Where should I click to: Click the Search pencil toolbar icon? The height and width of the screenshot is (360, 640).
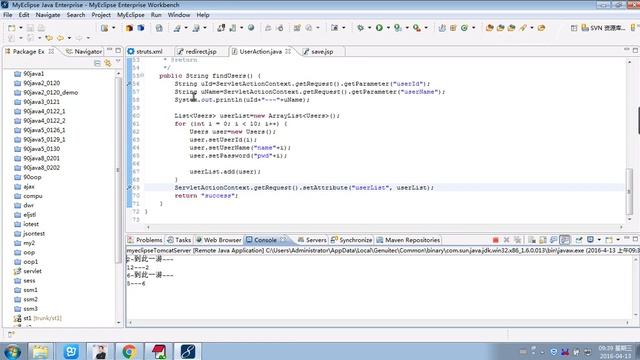pyautogui.click(x=523, y=28)
